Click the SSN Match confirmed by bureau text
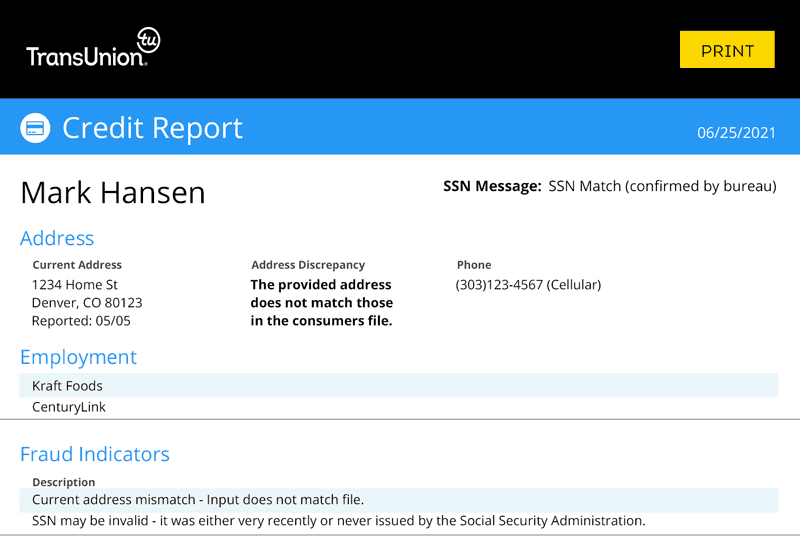 point(662,186)
